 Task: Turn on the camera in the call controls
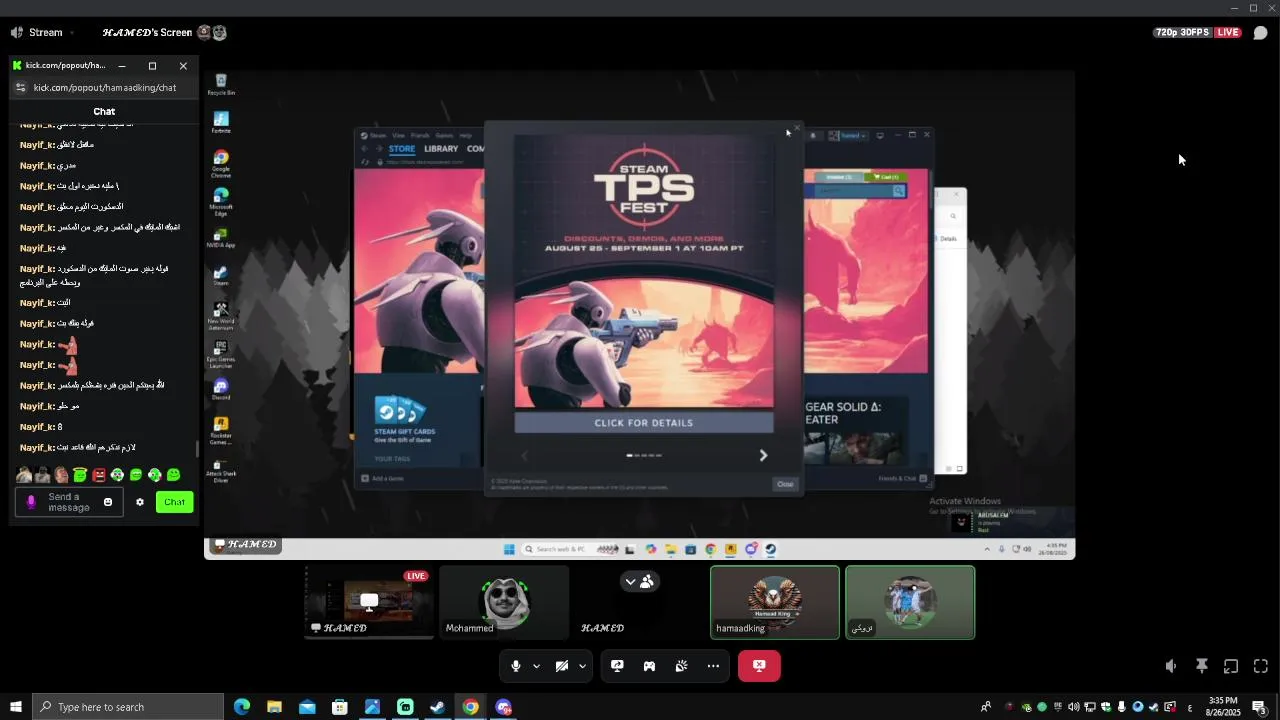[x=562, y=666]
